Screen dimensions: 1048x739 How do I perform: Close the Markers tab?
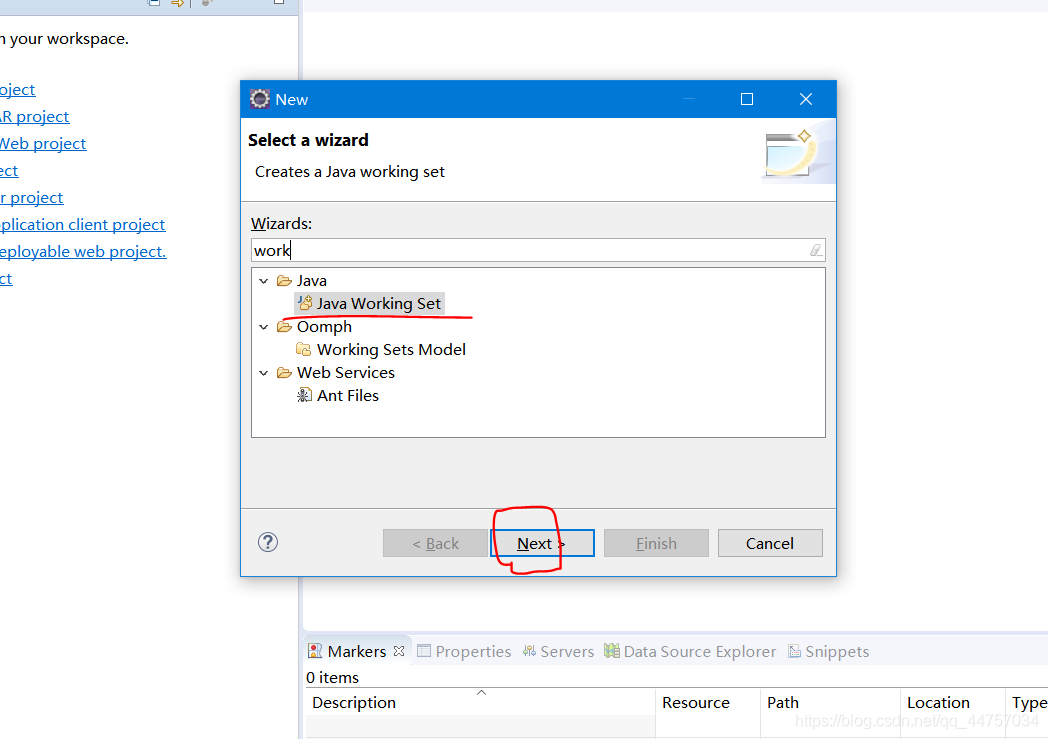pos(399,651)
